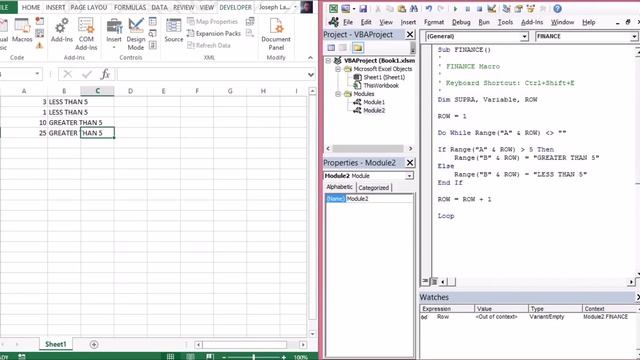Image resolution: width=640 pixels, height=360 pixels.
Task: Open the Macros dialog in Excel ribbon
Action: tap(22, 31)
